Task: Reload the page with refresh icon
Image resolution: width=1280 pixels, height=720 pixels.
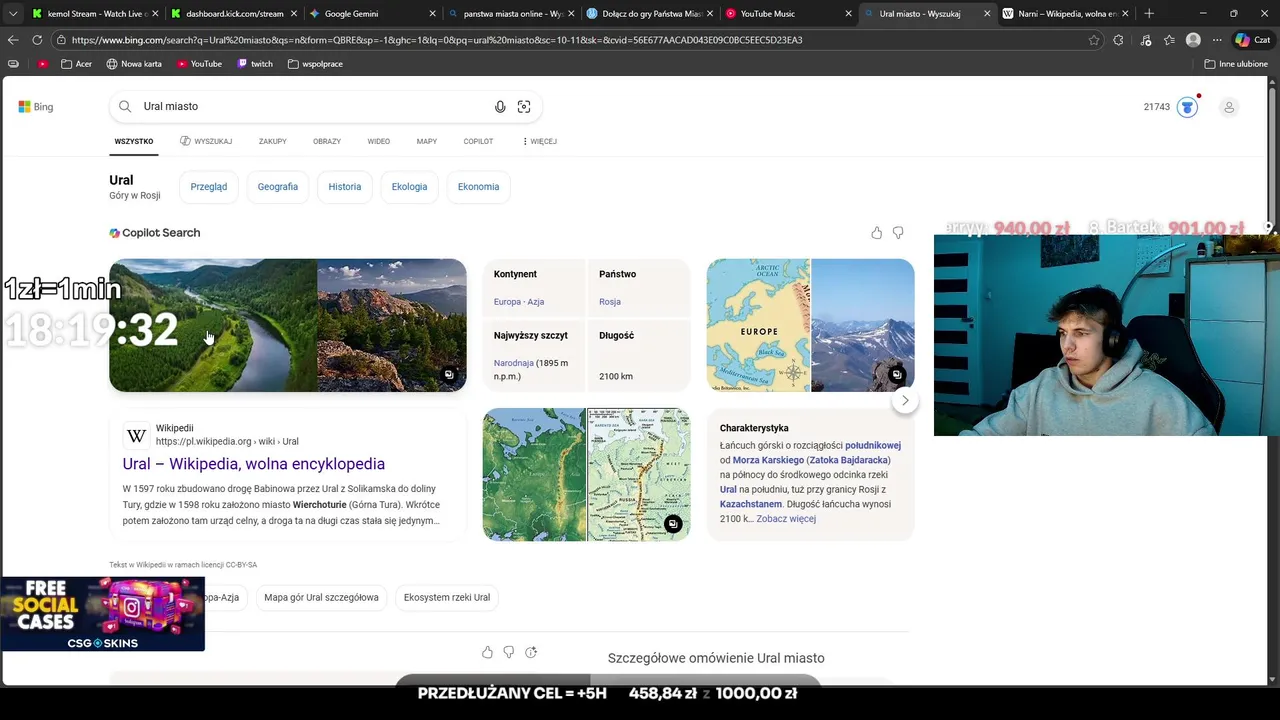Action: click(x=37, y=40)
